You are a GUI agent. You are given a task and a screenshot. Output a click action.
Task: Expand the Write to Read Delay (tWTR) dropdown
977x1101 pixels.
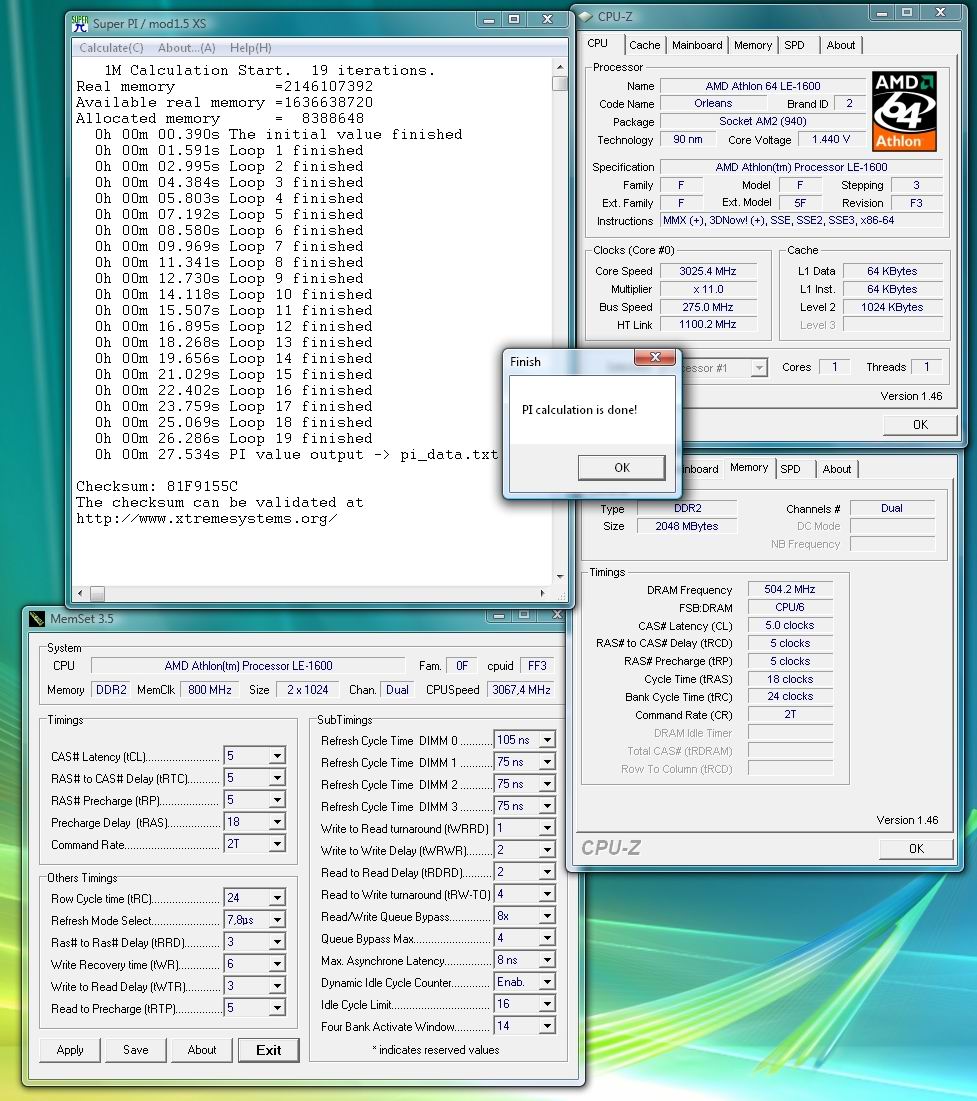tap(277, 987)
